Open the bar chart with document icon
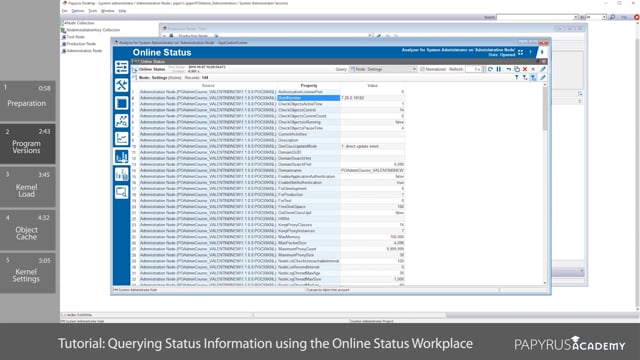 pos(121,174)
